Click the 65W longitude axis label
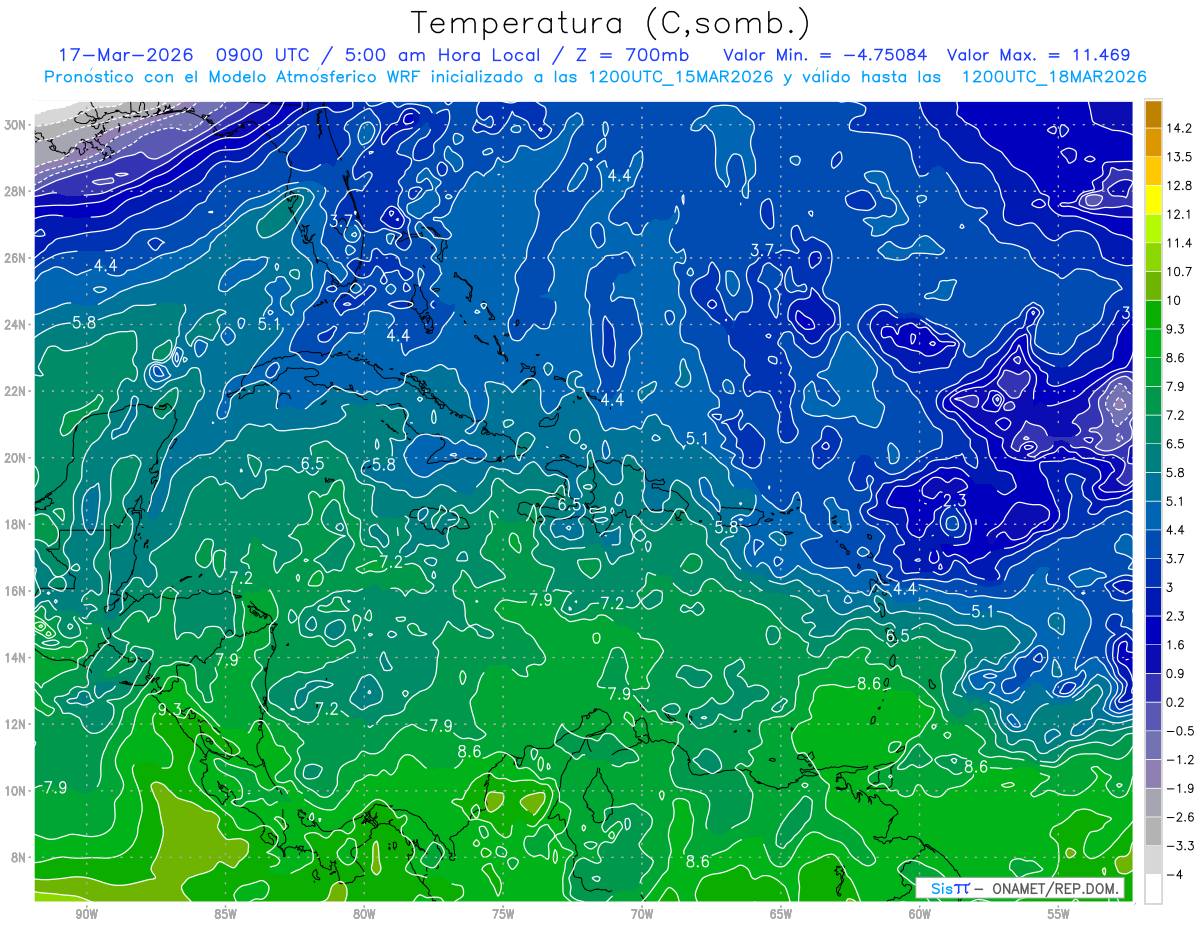 pyautogui.click(x=781, y=914)
